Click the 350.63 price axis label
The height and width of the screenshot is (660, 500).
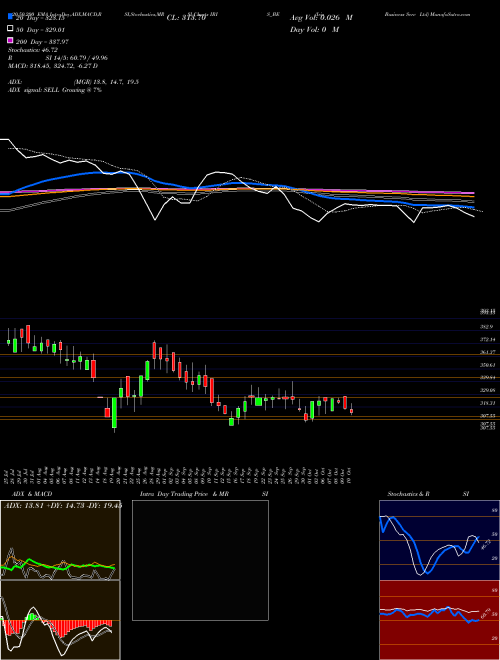(x=489, y=365)
